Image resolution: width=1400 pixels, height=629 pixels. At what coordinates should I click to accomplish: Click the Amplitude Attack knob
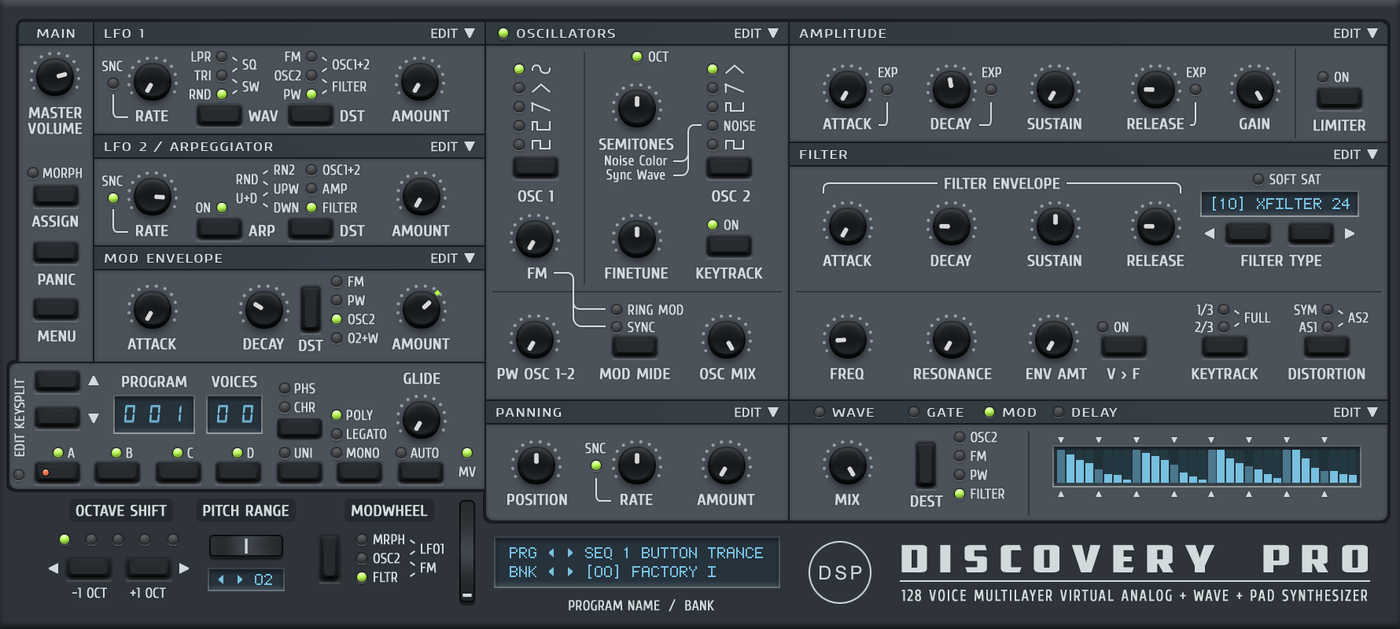(846, 89)
